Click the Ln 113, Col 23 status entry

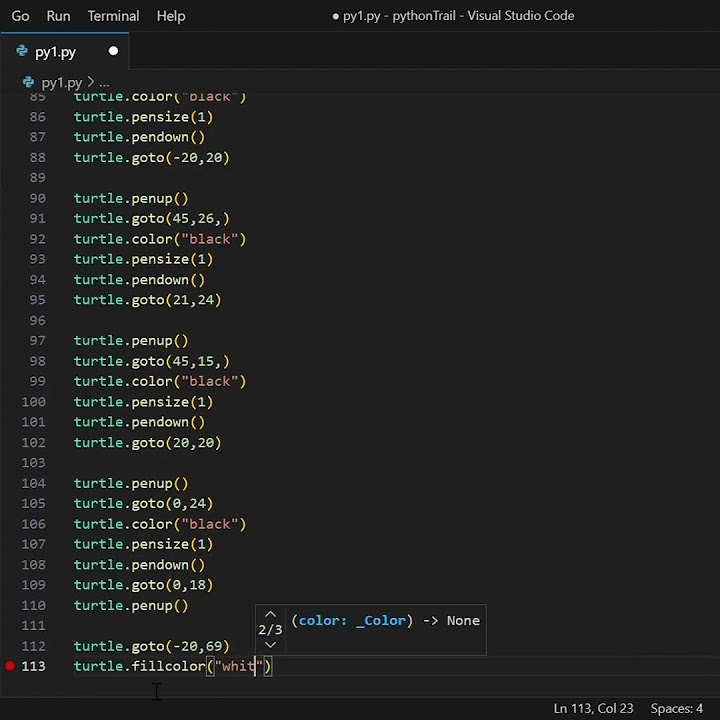tap(593, 709)
